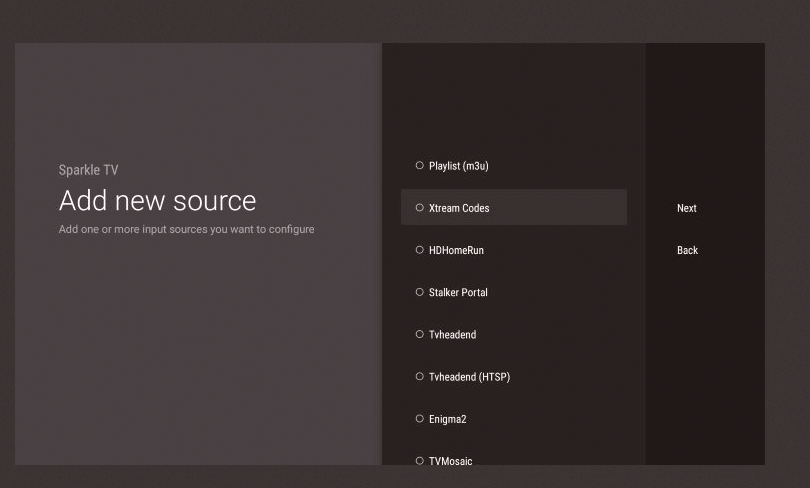Pick the TVMosaic radio button
This screenshot has width=810, height=488.
(x=420, y=460)
